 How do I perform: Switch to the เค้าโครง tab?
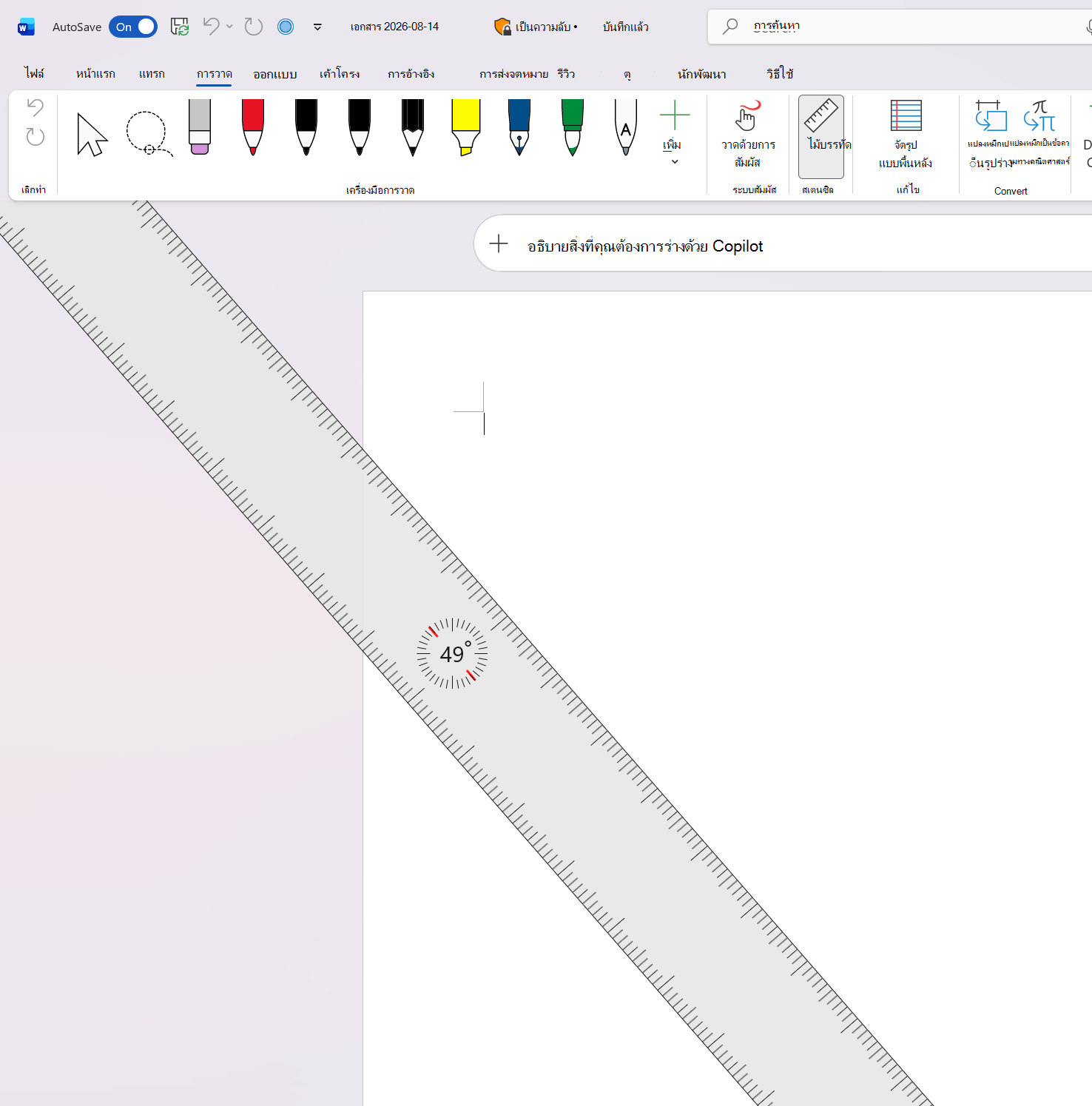click(x=340, y=73)
